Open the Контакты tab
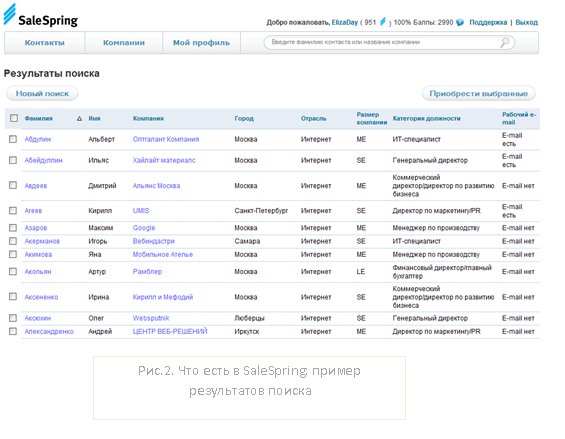Image resolution: width=565 pixels, height=439 pixels. tap(45, 43)
